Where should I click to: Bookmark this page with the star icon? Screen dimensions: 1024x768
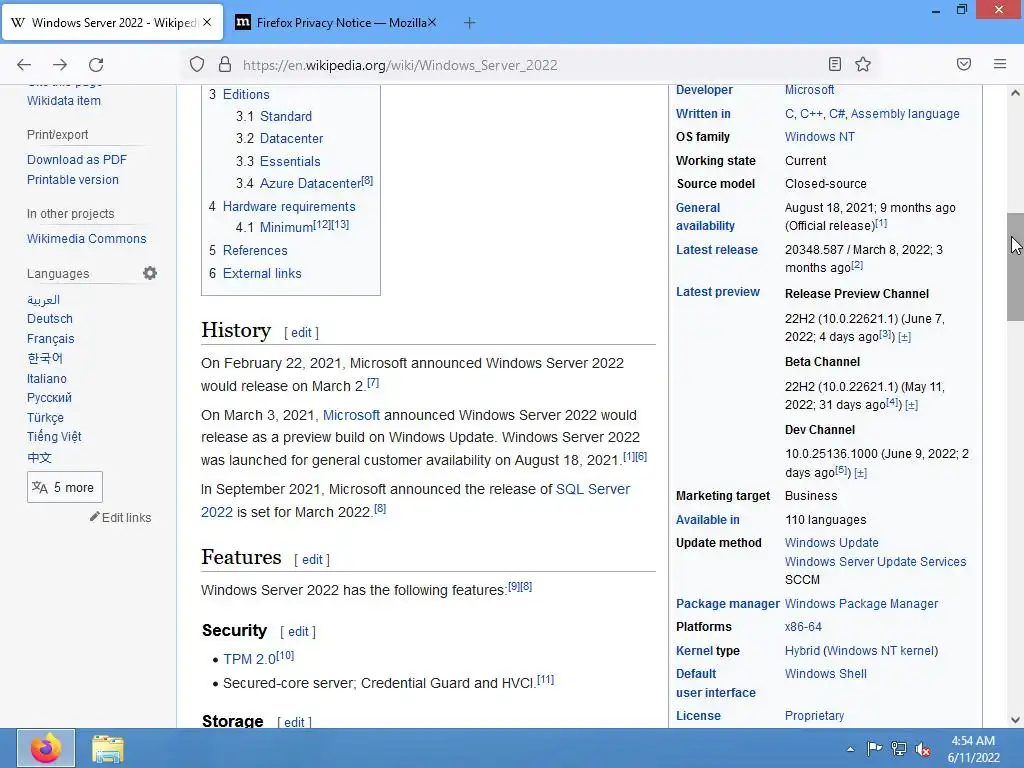coord(863,64)
